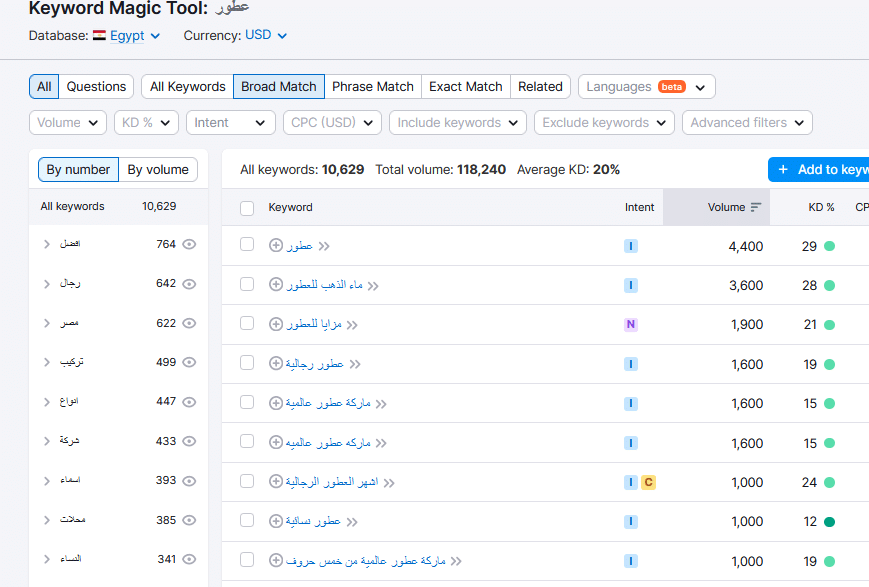Image resolution: width=869 pixels, height=587 pixels.
Task: Click the Add to keyword list button
Action: tap(819, 170)
